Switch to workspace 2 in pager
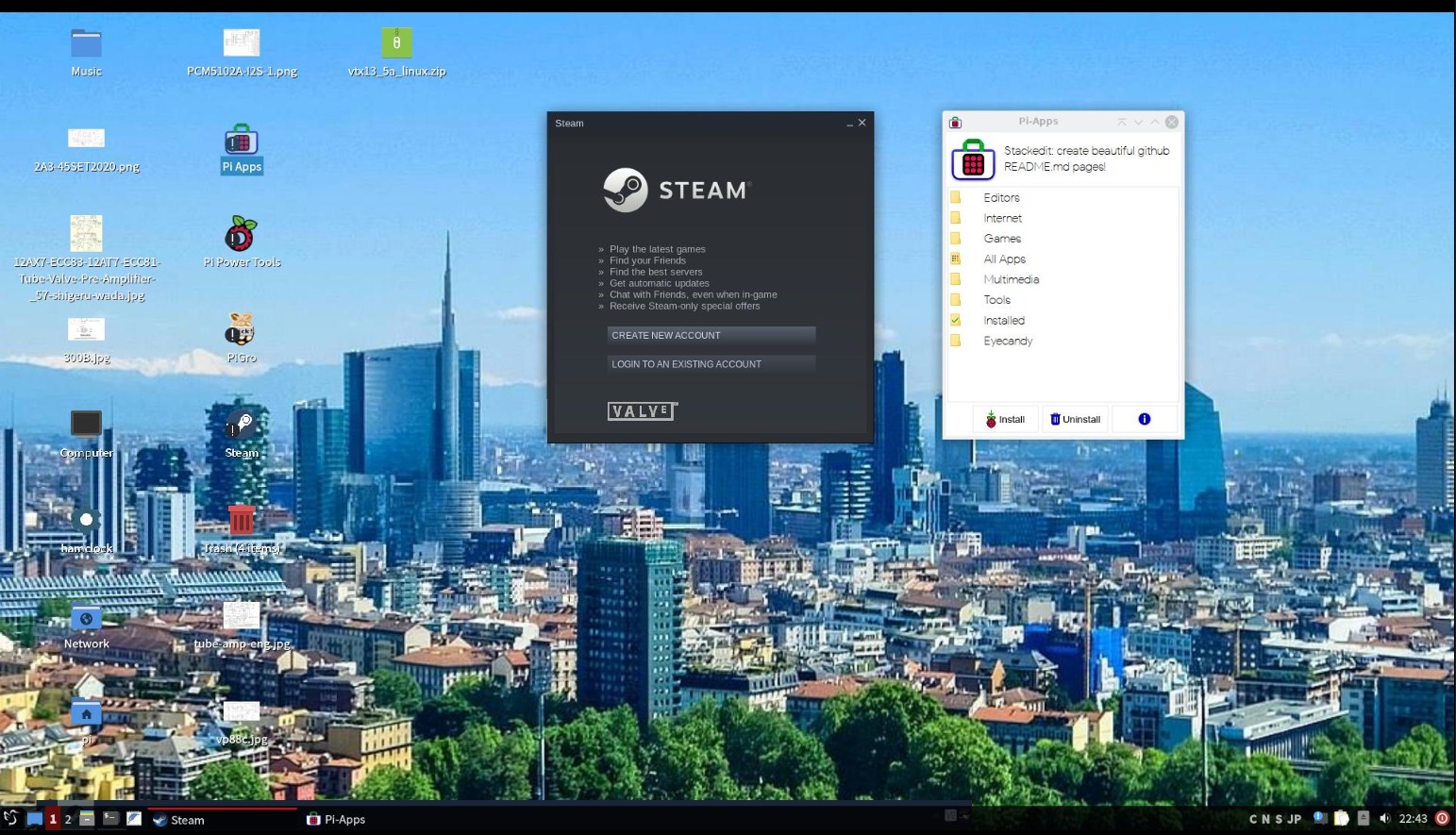 tap(68, 819)
